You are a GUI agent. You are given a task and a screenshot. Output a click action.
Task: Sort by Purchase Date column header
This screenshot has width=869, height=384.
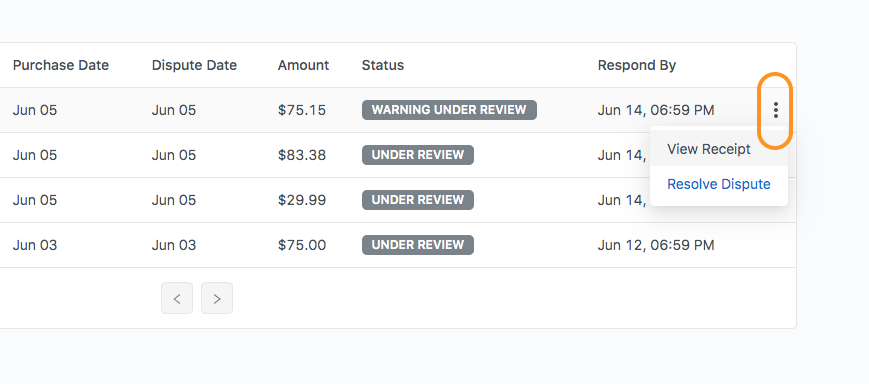coord(61,65)
